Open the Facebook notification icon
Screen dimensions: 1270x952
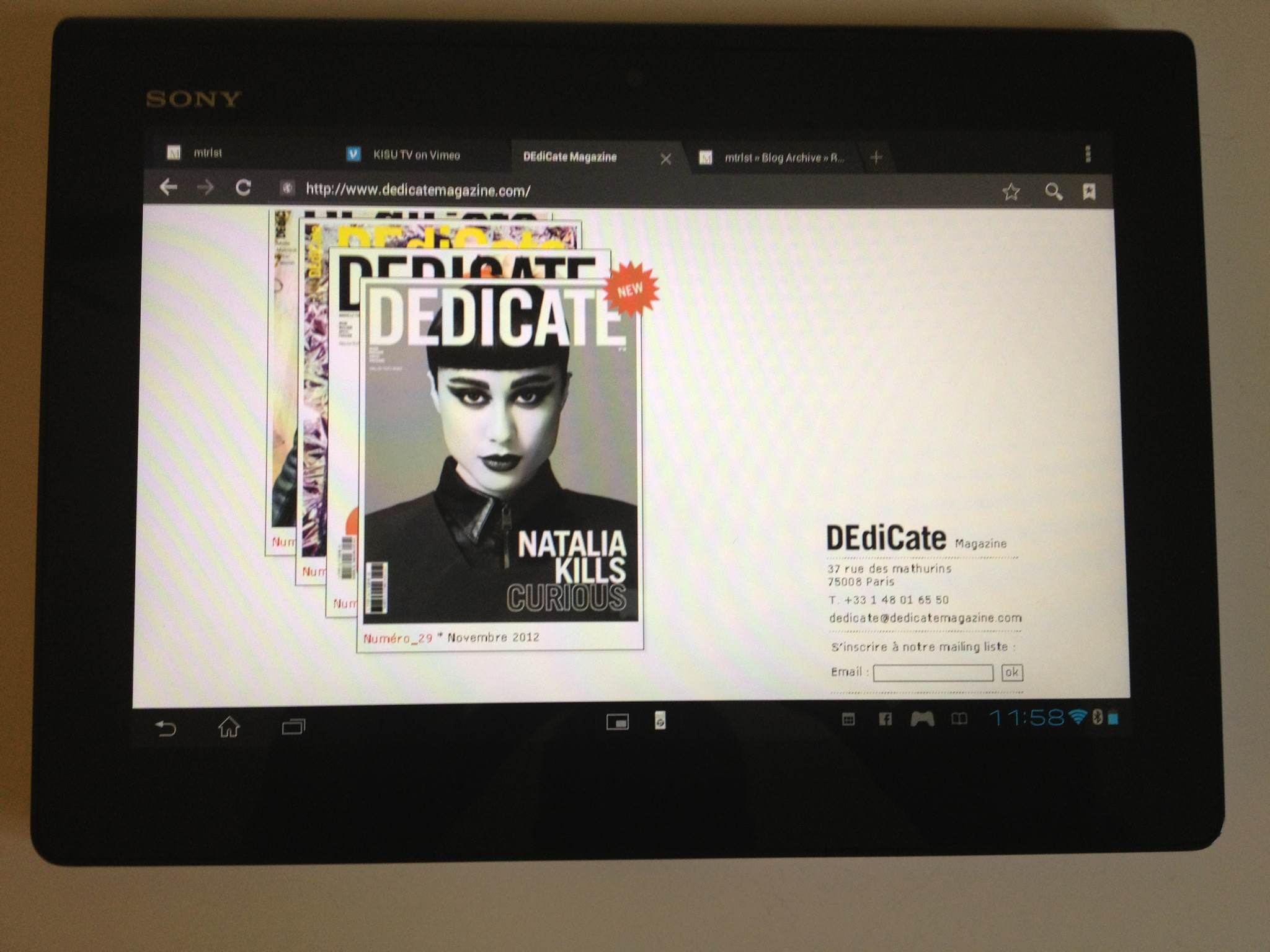click(x=886, y=719)
